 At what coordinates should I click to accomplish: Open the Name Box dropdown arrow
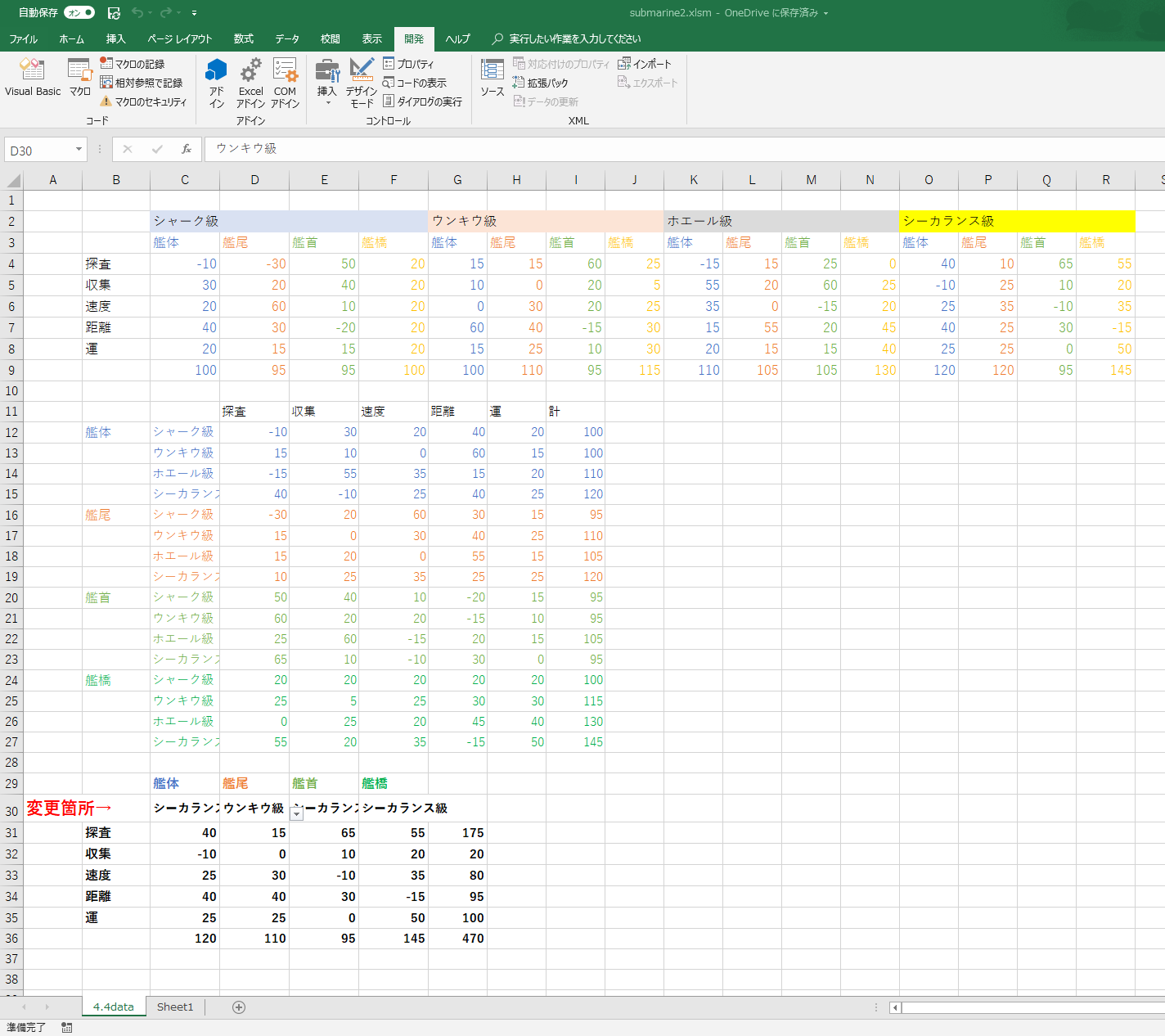point(79,149)
